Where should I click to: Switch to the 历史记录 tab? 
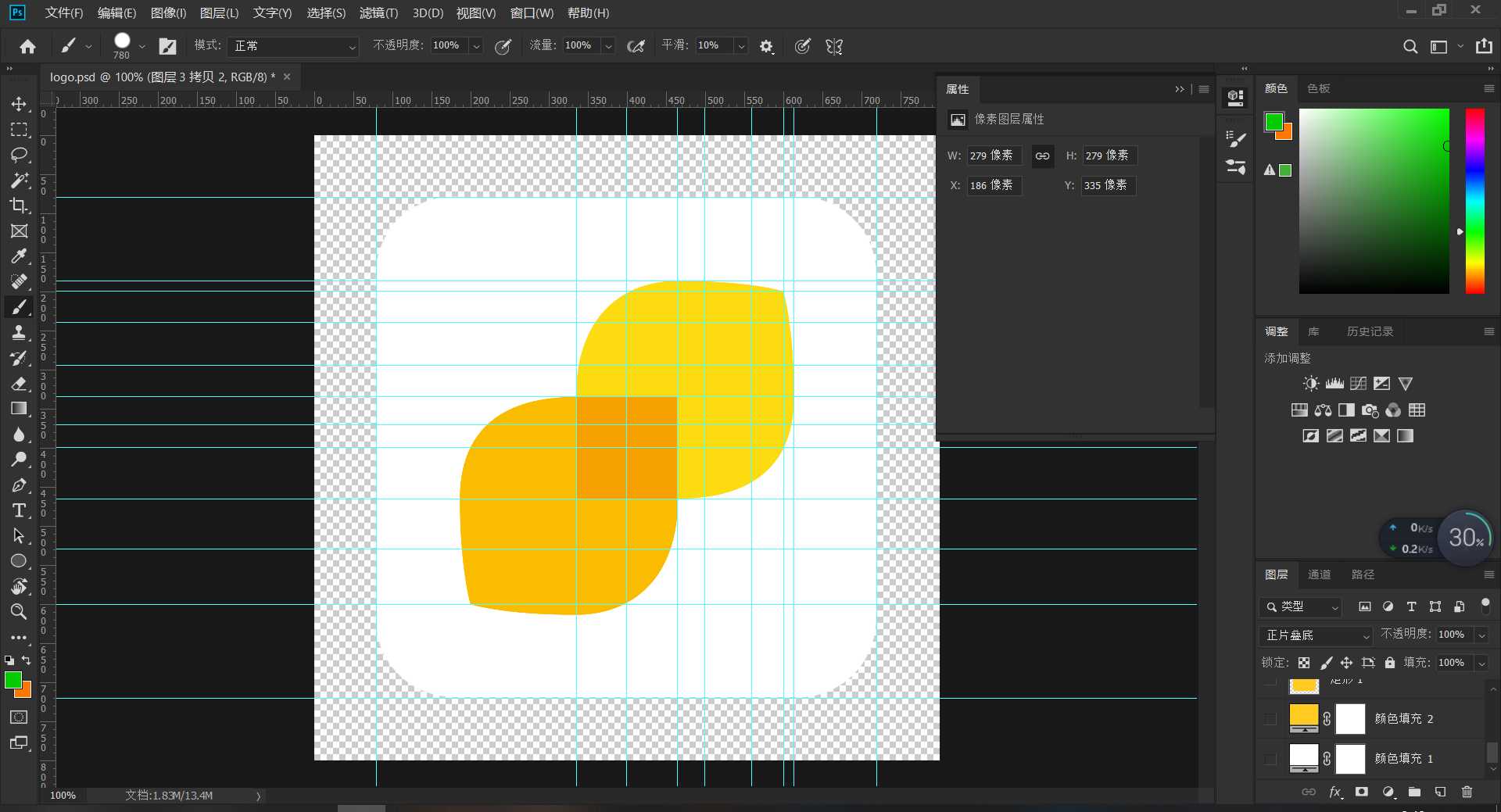point(1370,331)
